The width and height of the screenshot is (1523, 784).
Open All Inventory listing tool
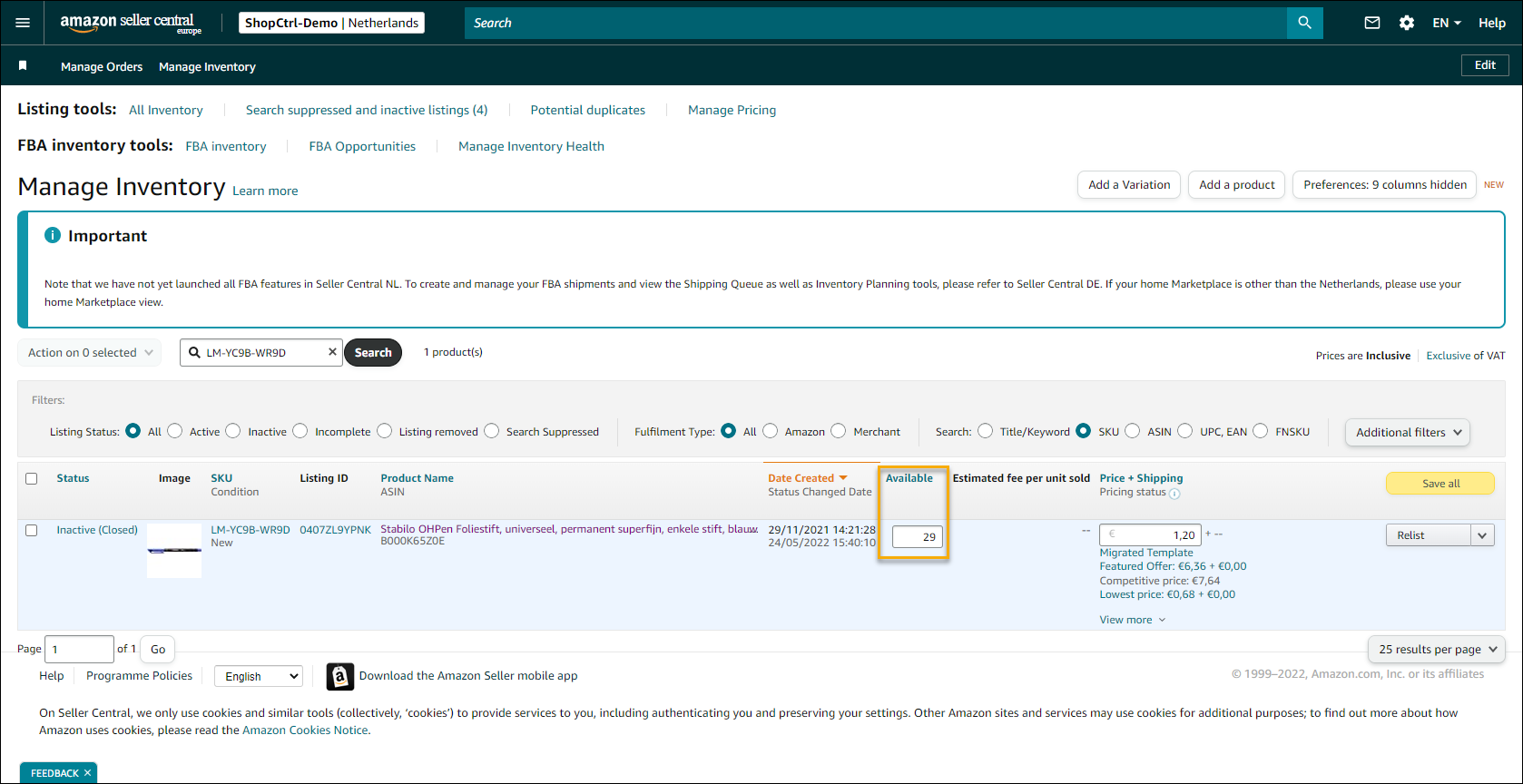coord(166,110)
